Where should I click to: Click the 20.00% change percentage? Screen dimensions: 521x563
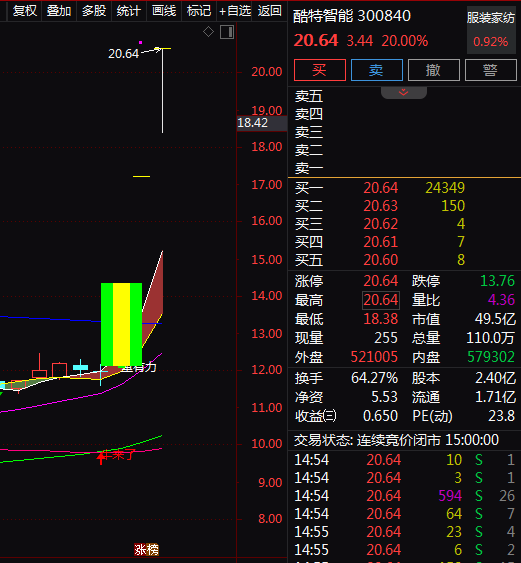pyautogui.click(x=405, y=41)
